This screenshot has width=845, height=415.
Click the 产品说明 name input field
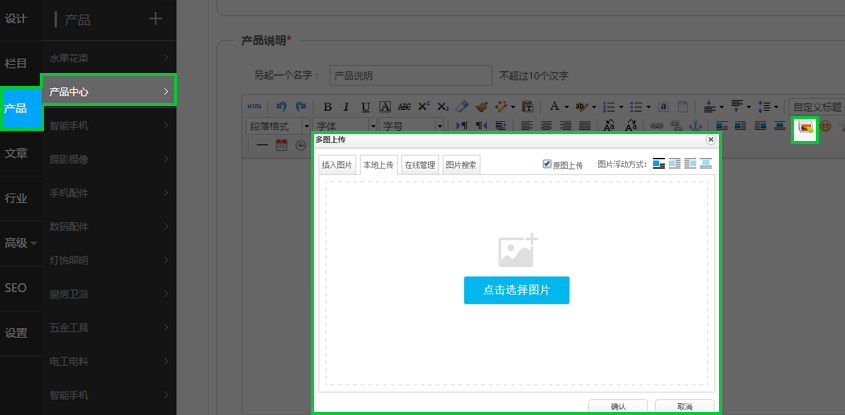410,75
